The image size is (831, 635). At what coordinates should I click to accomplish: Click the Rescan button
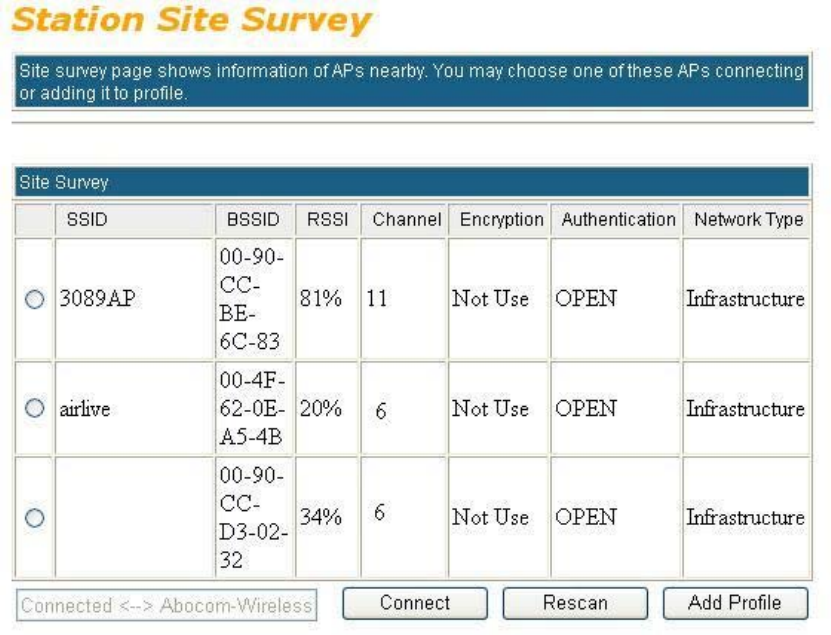575,603
